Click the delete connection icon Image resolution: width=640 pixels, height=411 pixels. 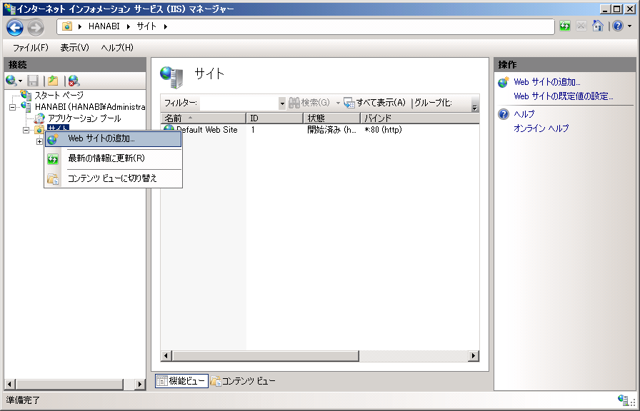(x=73, y=80)
